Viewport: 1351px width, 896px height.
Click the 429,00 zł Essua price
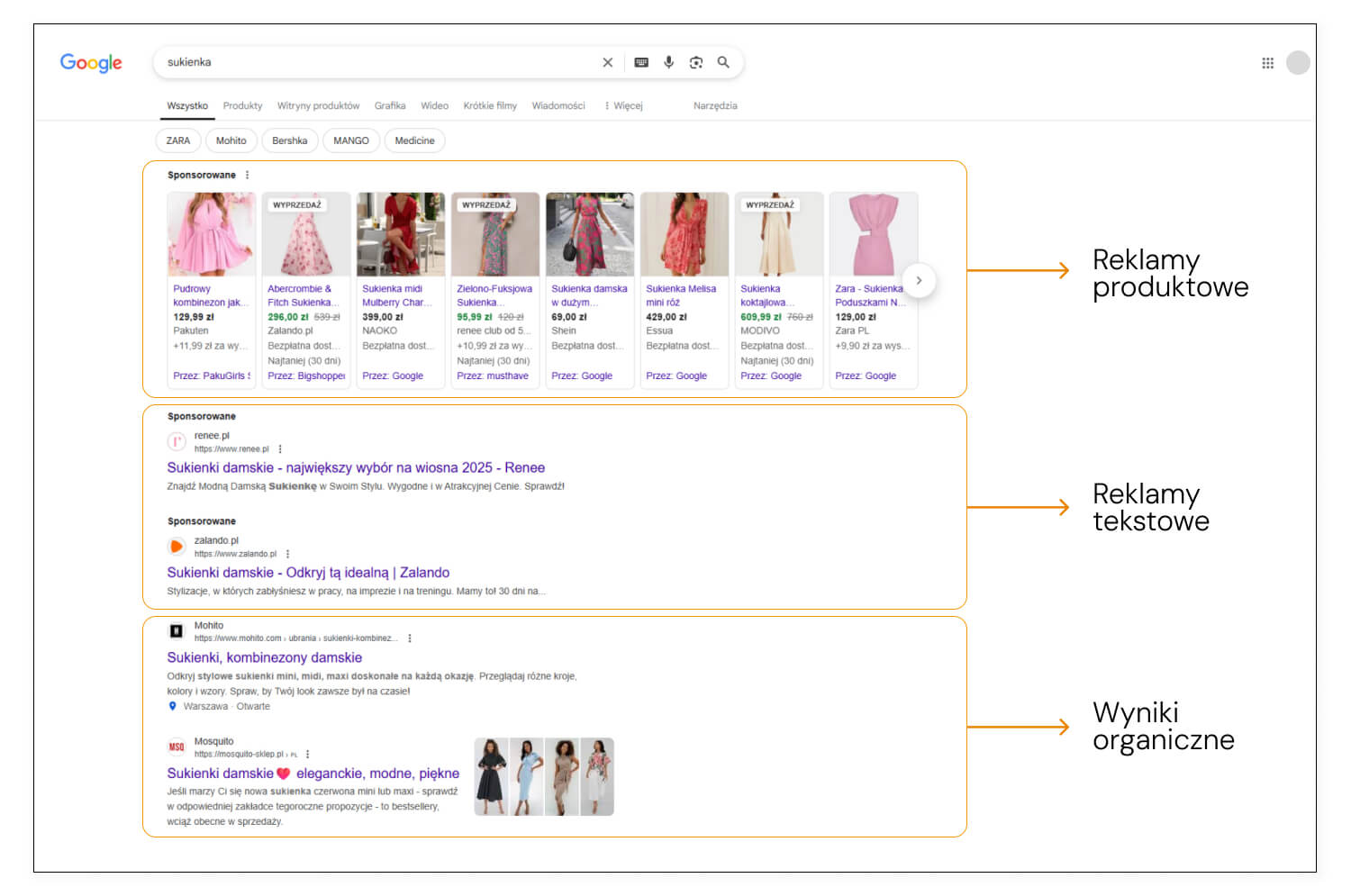[x=666, y=317]
